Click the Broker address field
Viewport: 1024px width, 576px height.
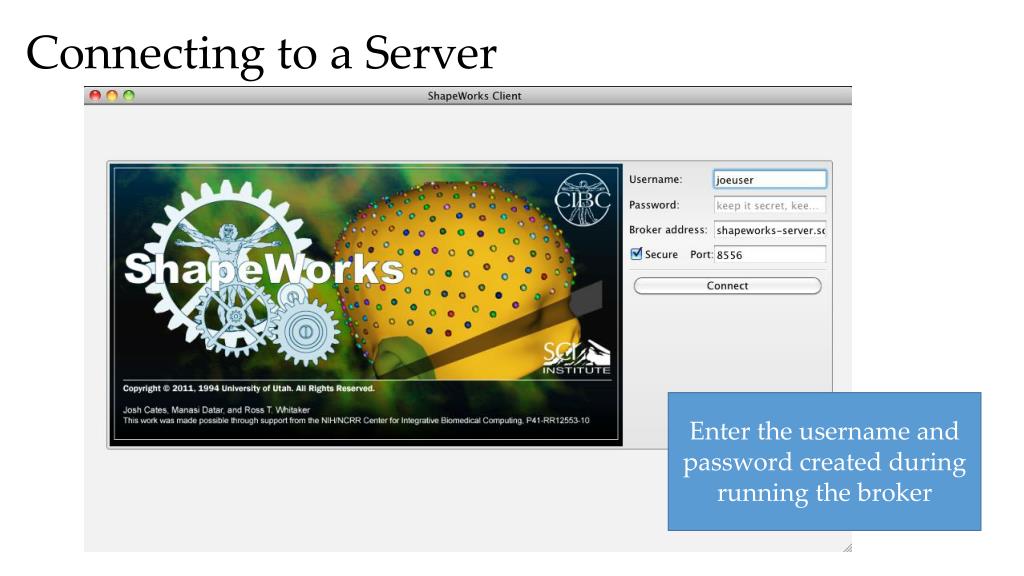point(770,230)
